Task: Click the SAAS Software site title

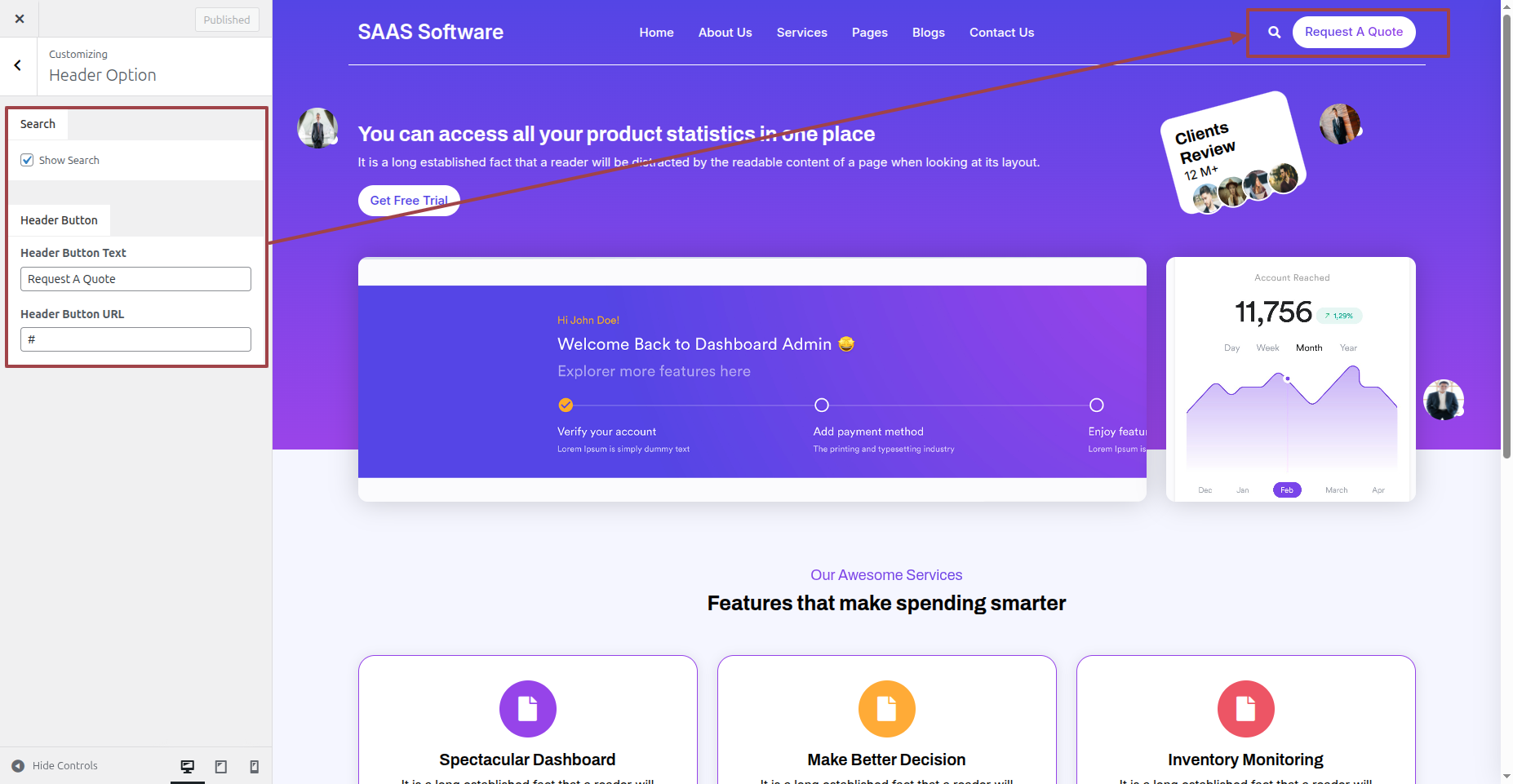Action: click(x=430, y=32)
